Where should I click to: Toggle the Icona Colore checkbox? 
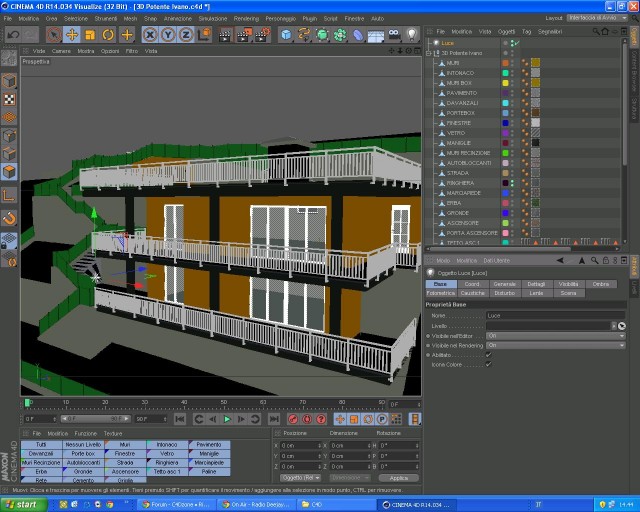point(489,364)
